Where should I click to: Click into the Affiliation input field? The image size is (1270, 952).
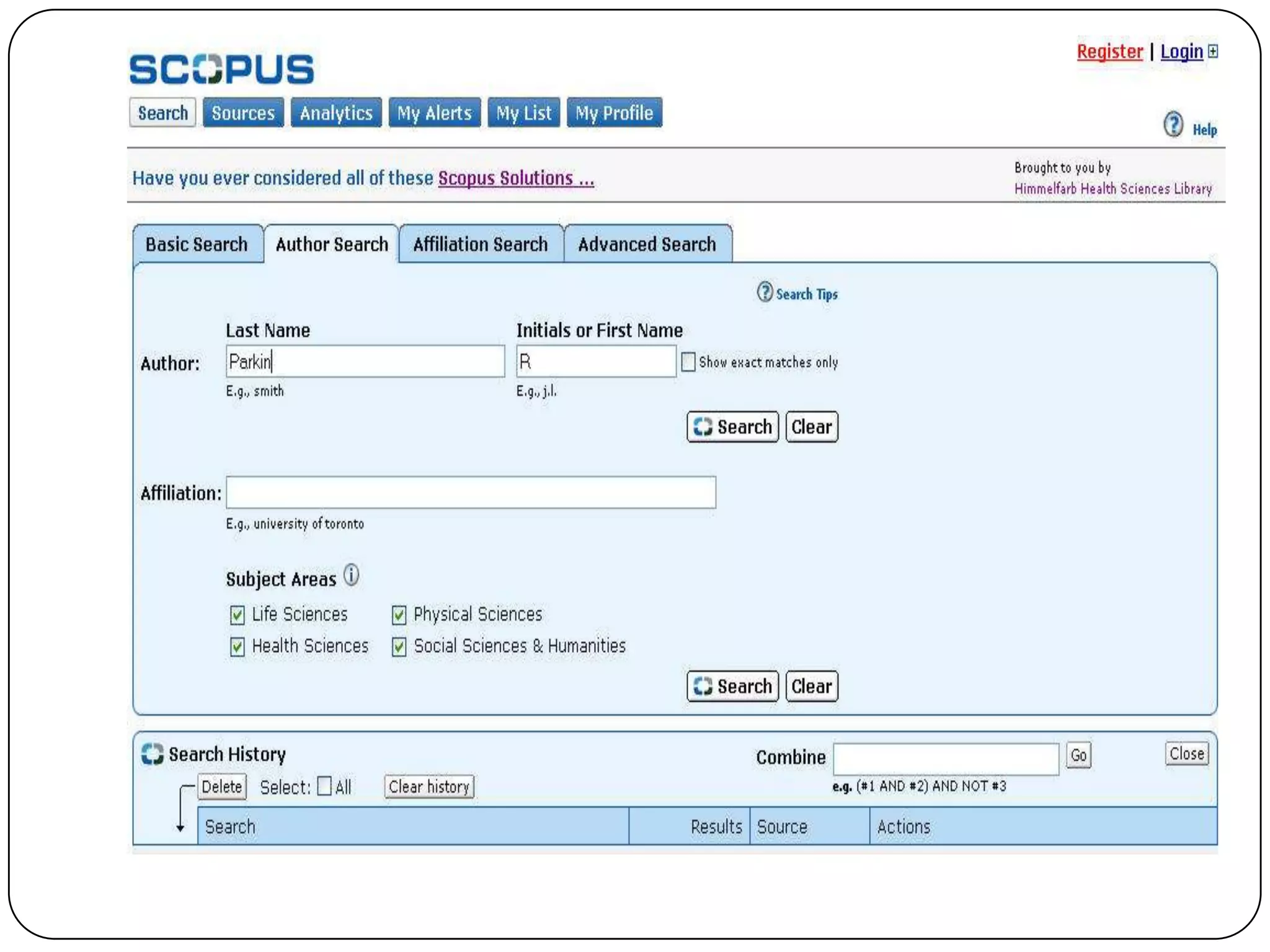471,493
